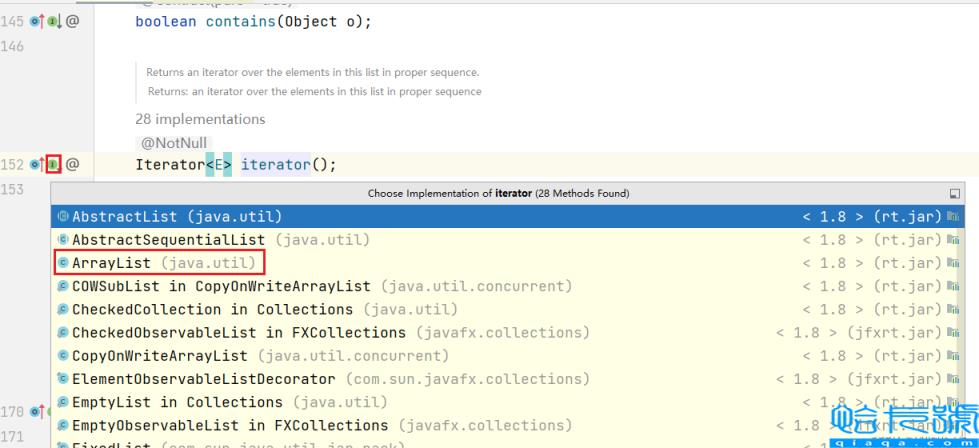This screenshot has width=979, height=448.
Task: Click the library icon on the COWSubList row
Action: pyautogui.click(x=953, y=286)
